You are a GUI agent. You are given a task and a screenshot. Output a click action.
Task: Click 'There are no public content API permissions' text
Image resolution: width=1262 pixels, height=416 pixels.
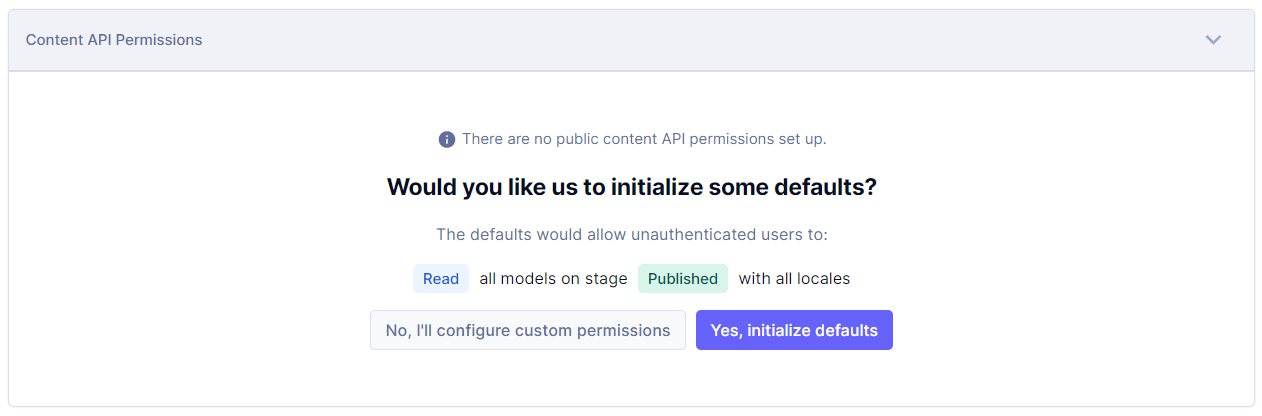(644, 139)
